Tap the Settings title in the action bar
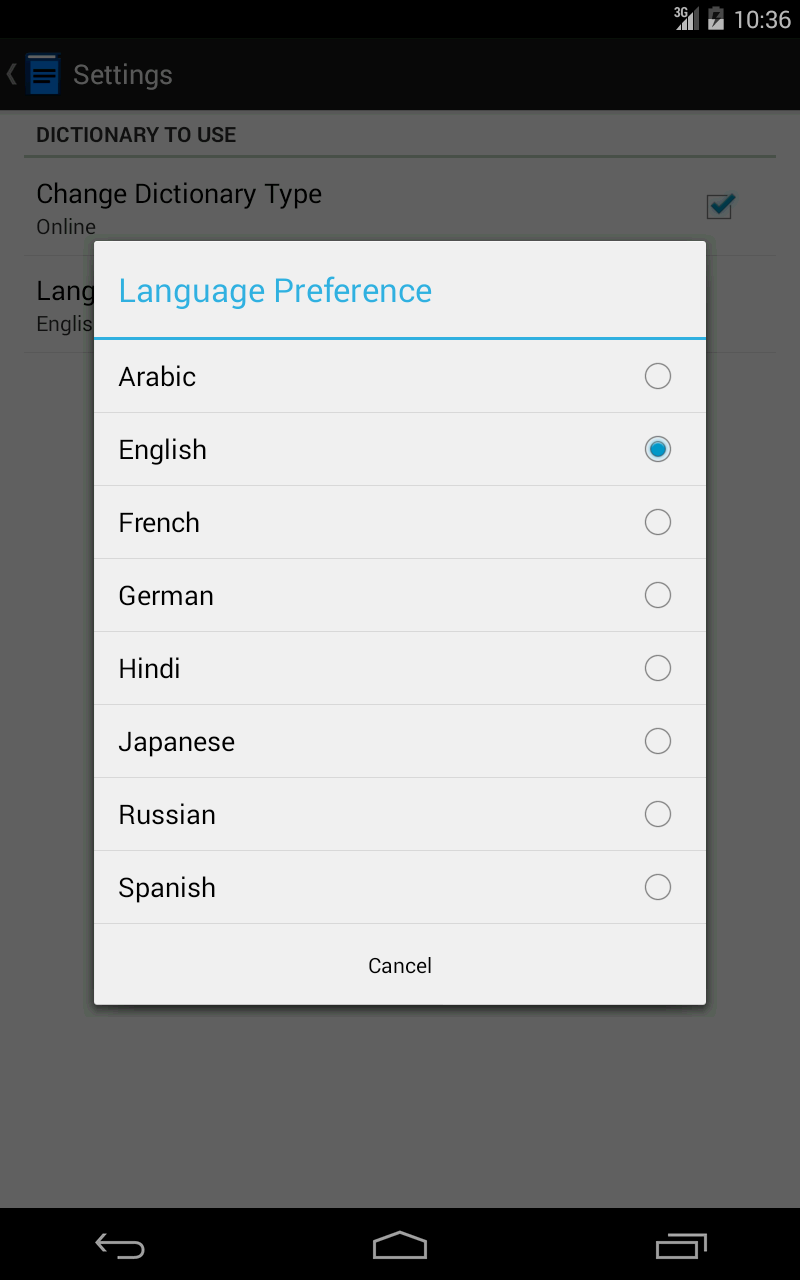 (x=122, y=74)
